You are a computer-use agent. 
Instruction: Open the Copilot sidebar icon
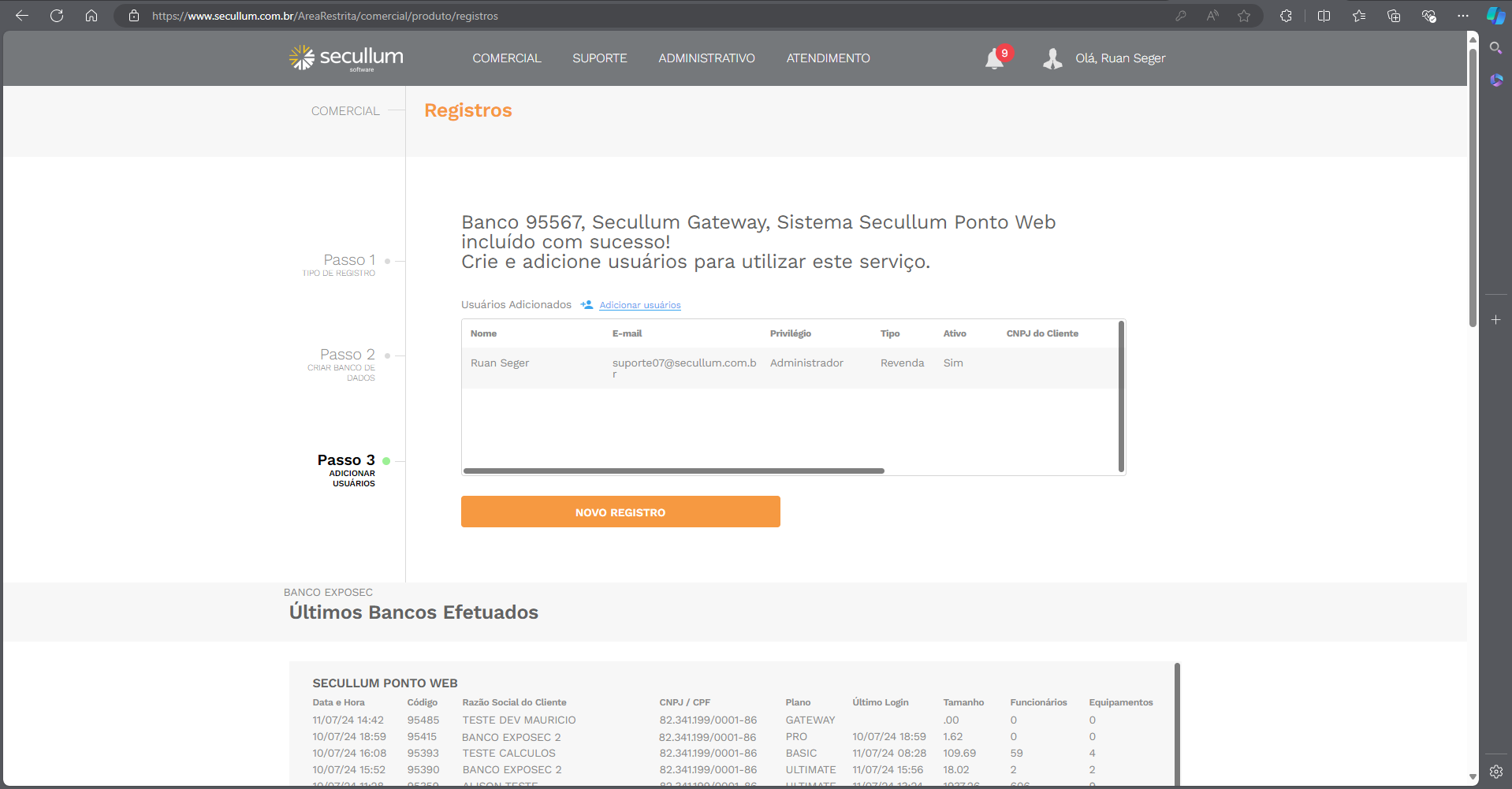1495,16
